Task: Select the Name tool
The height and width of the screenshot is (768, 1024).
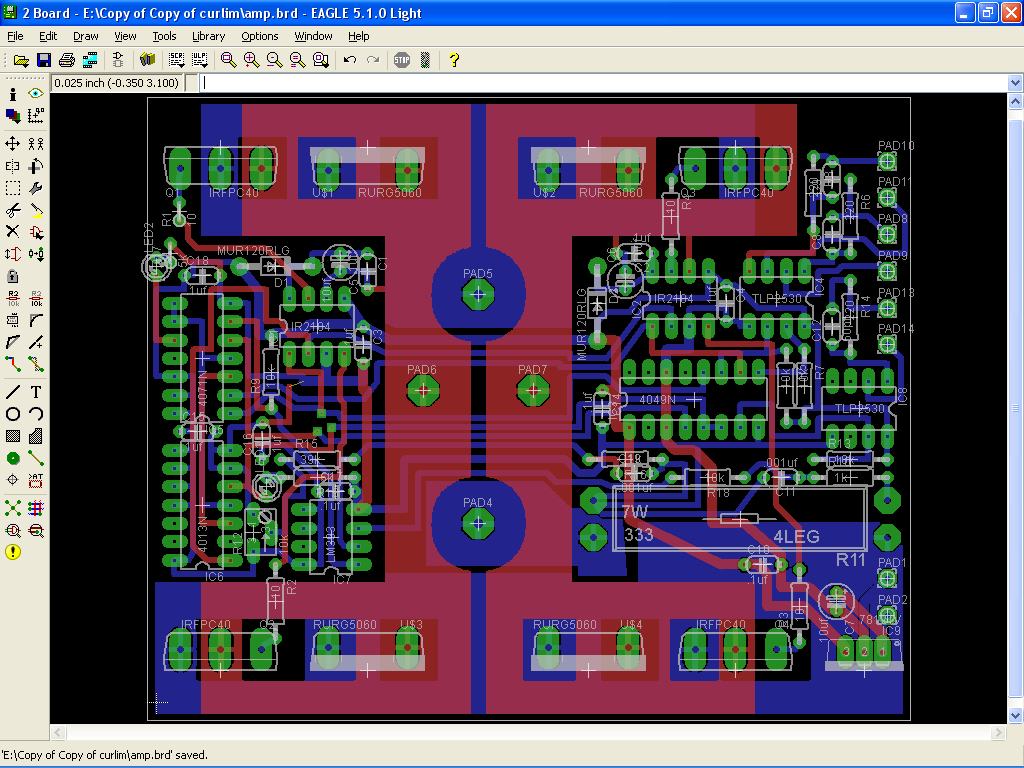Action: (x=12, y=298)
